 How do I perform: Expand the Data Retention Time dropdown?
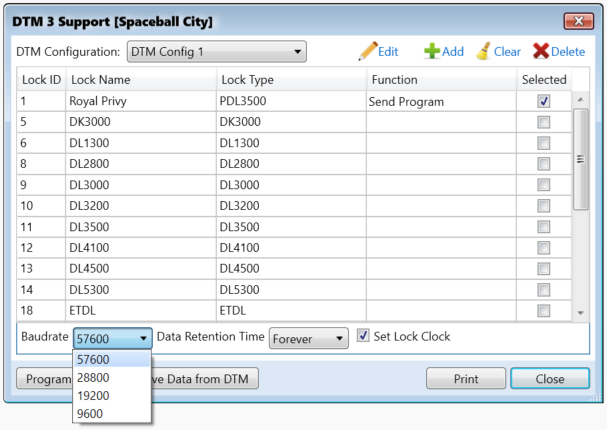(x=340, y=339)
